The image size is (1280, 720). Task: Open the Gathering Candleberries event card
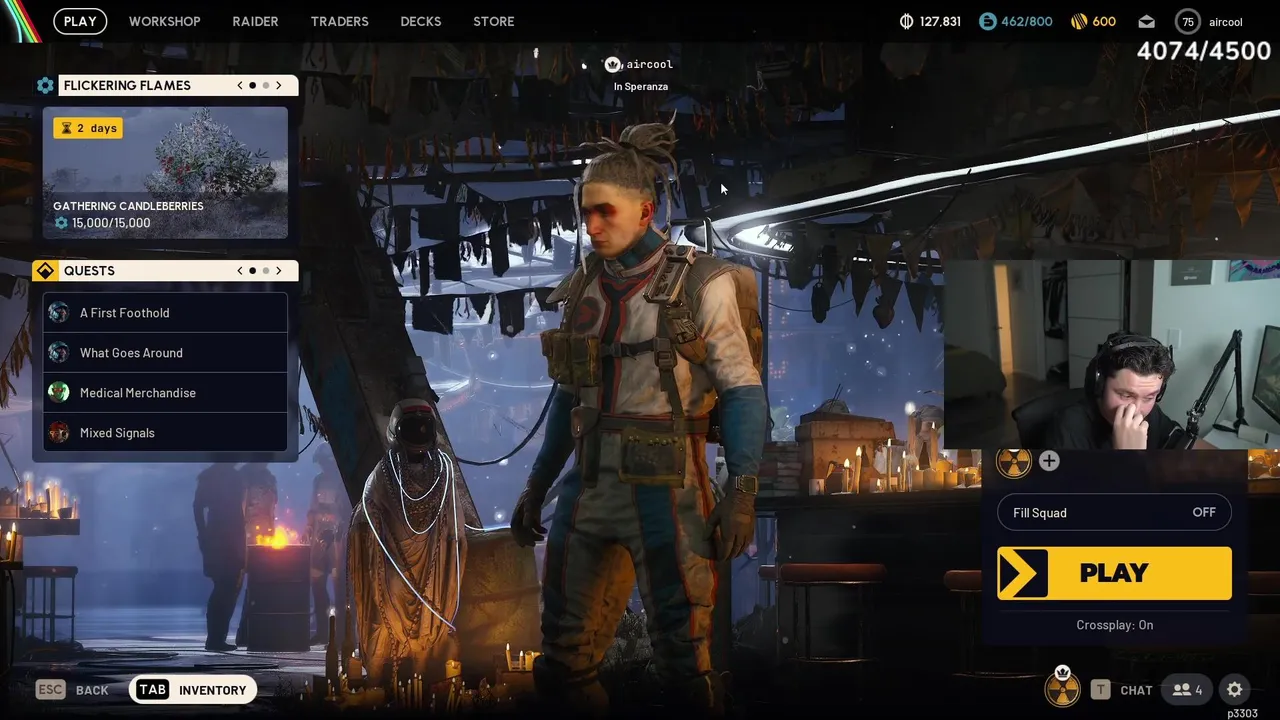point(165,172)
